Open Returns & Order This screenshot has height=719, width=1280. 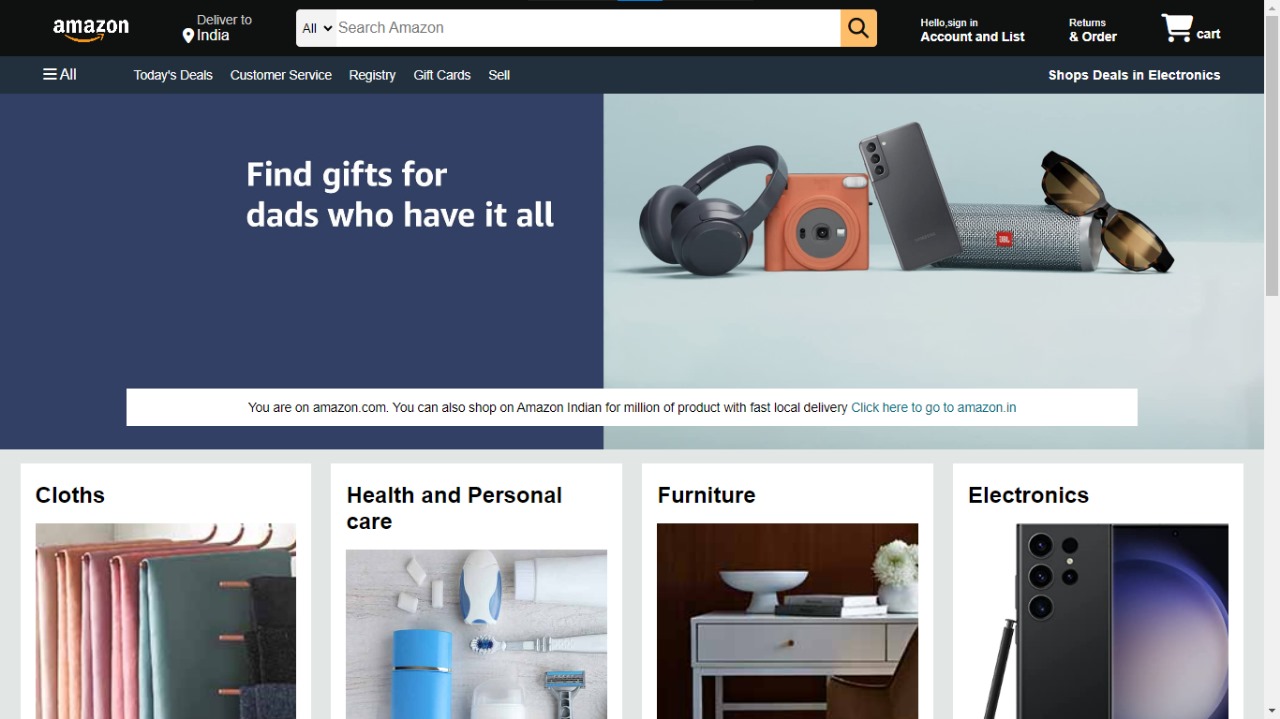click(x=1093, y=30)
